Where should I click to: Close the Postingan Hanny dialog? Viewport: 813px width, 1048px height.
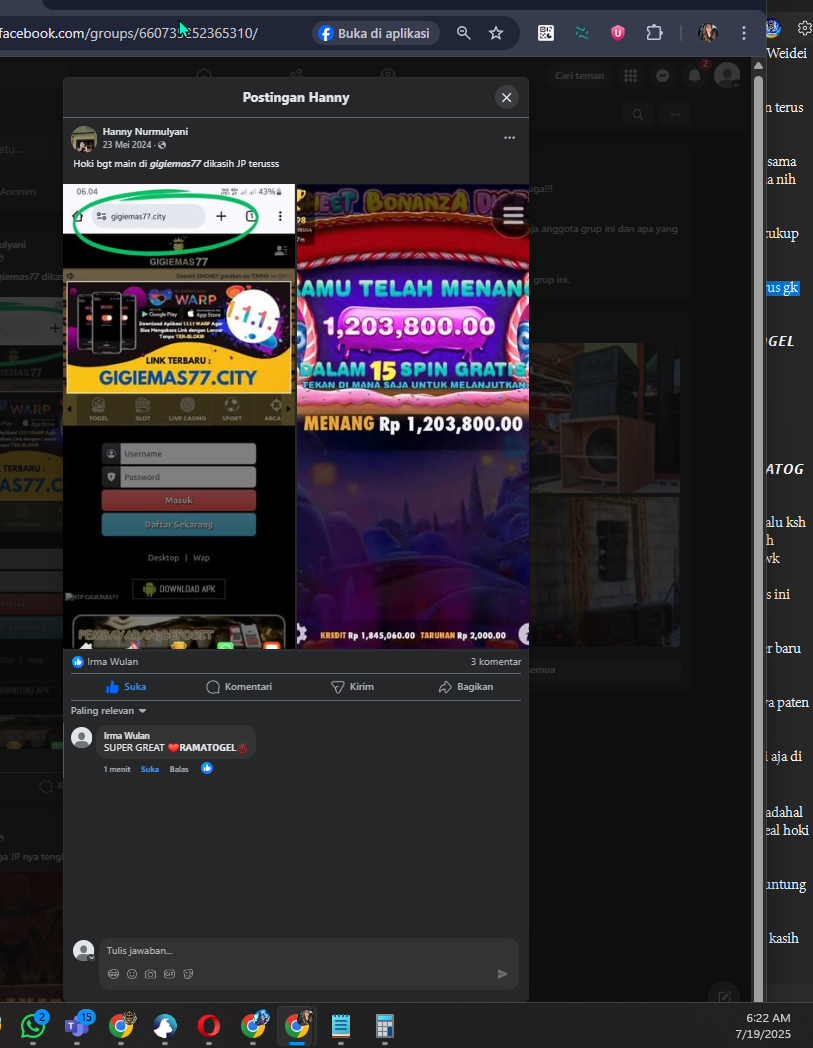click(x=506, y=97)
